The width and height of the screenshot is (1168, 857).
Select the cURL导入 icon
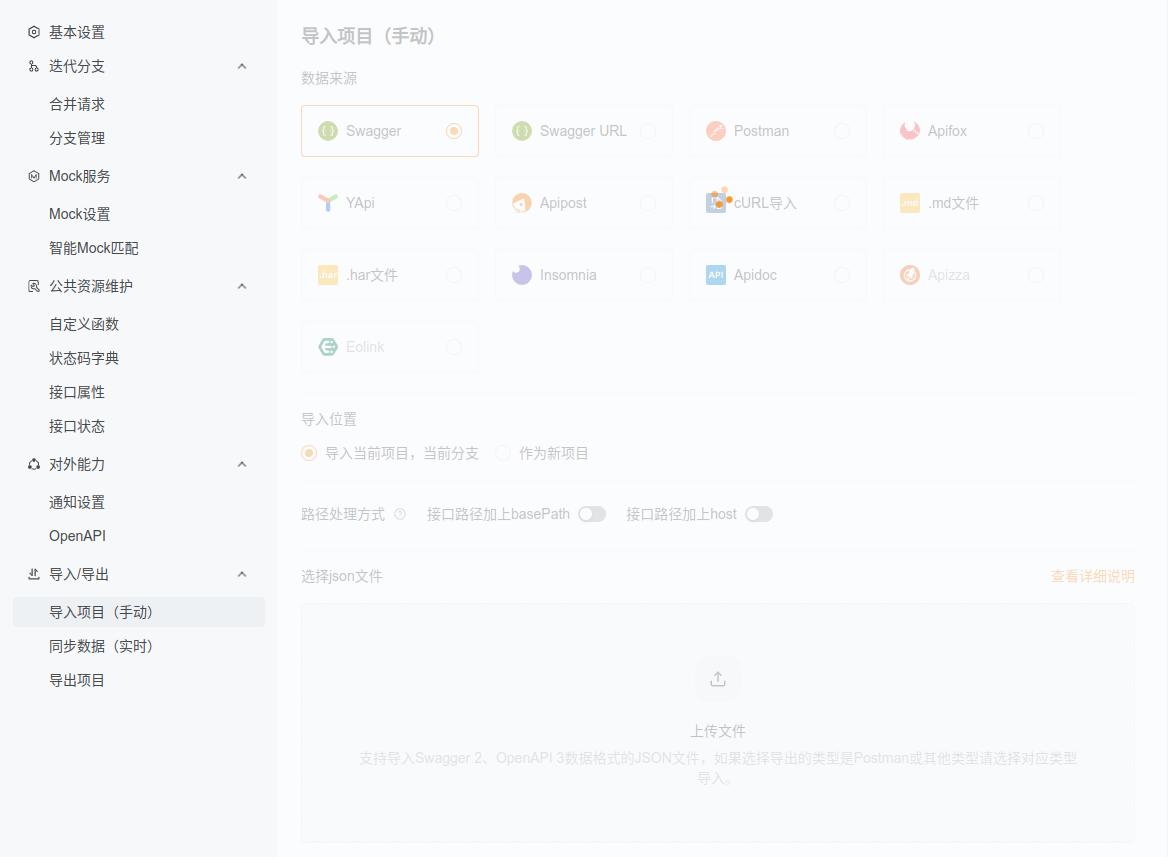tap(715, 202)
